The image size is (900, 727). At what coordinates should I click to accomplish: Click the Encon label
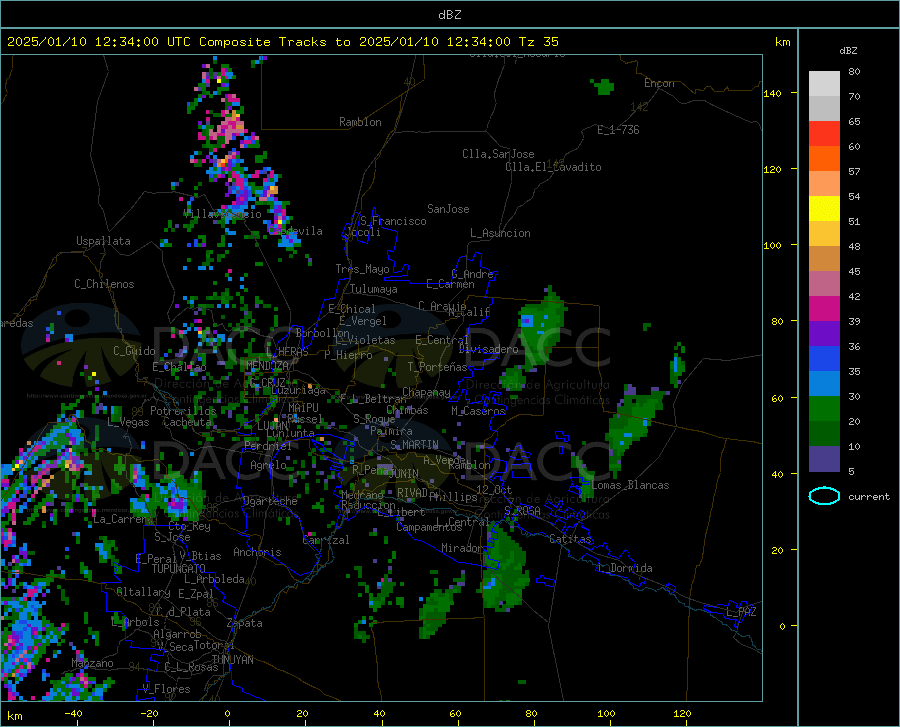(659, 83)
